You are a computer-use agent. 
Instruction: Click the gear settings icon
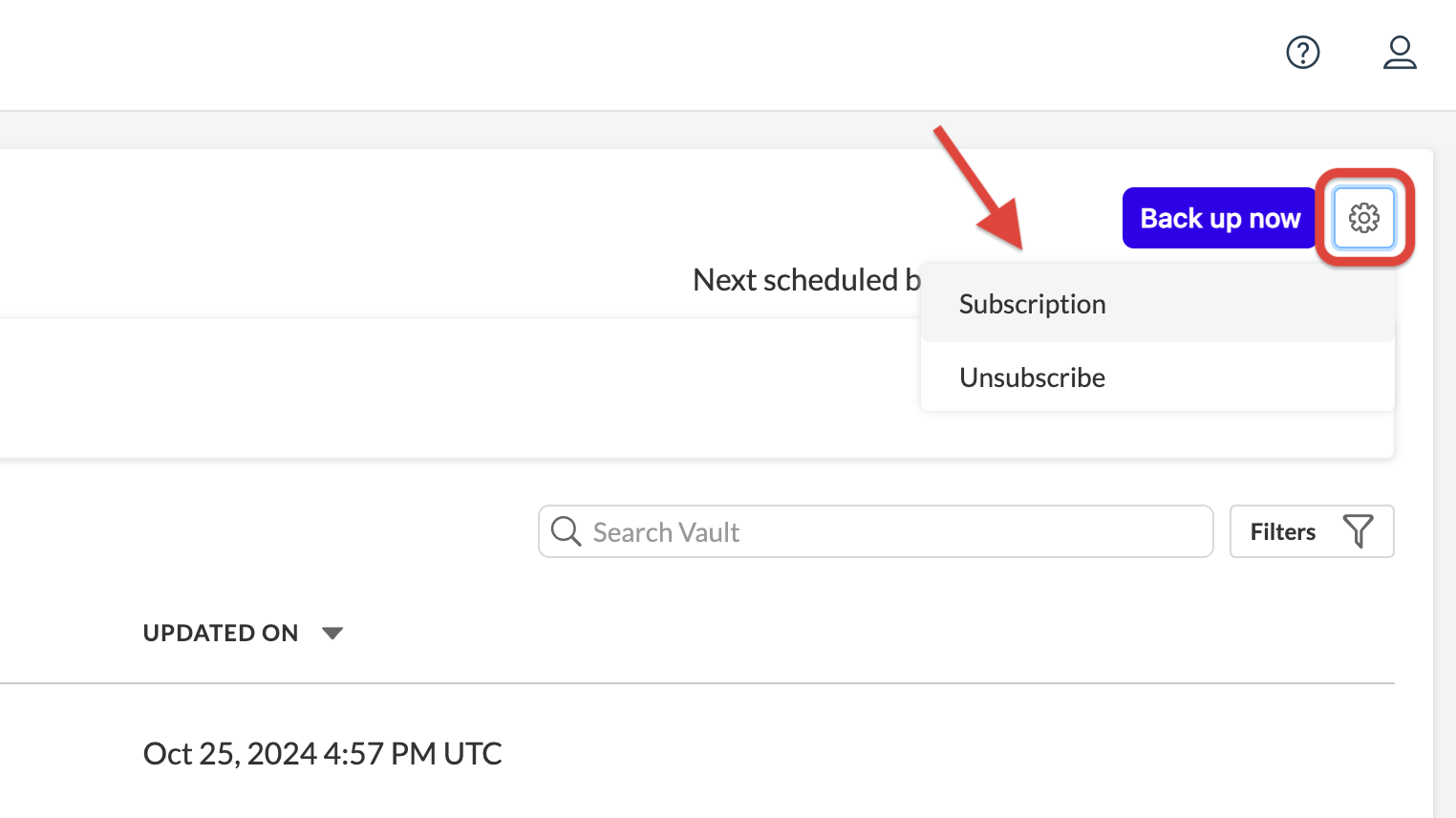pos(1363,218)
